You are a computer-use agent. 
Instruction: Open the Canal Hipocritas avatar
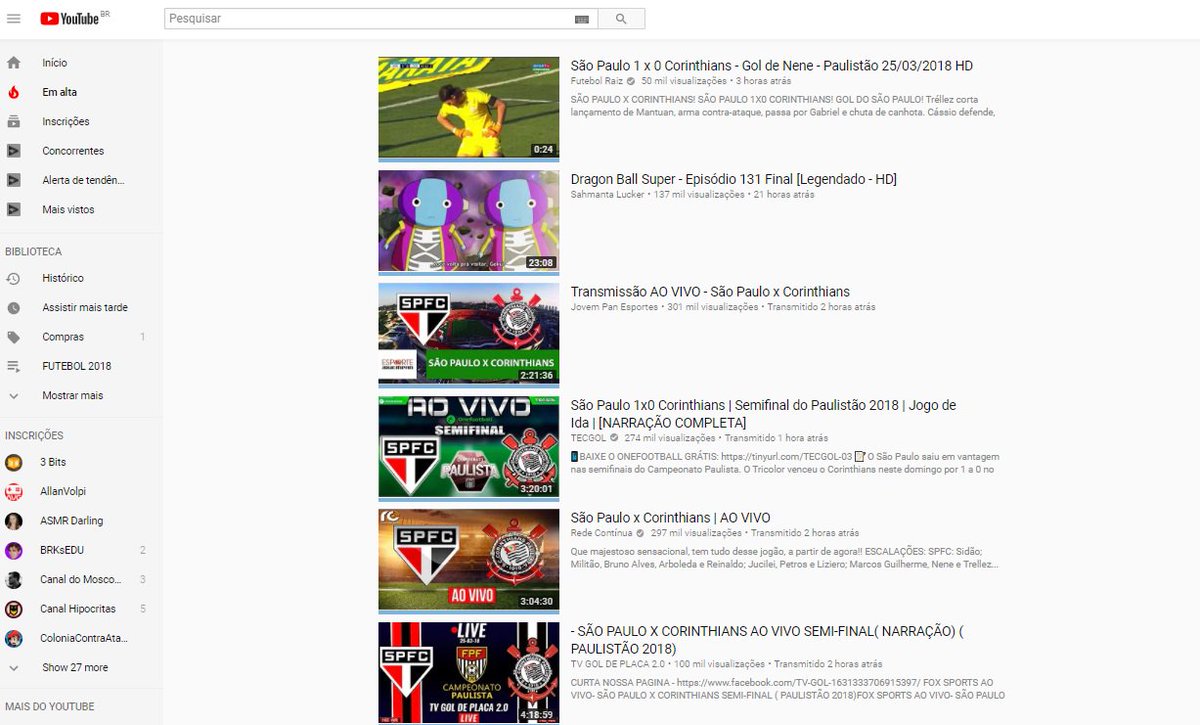tap(14, 609)
